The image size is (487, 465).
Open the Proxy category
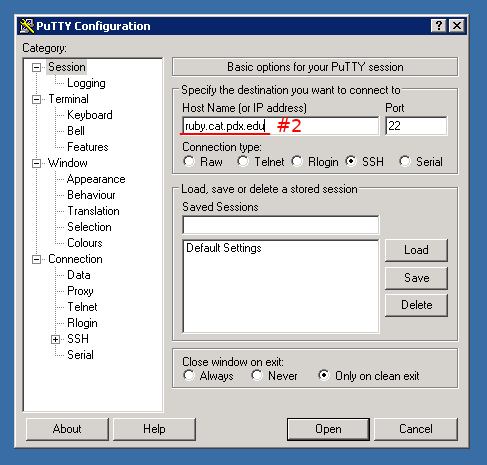click(80, 291)
